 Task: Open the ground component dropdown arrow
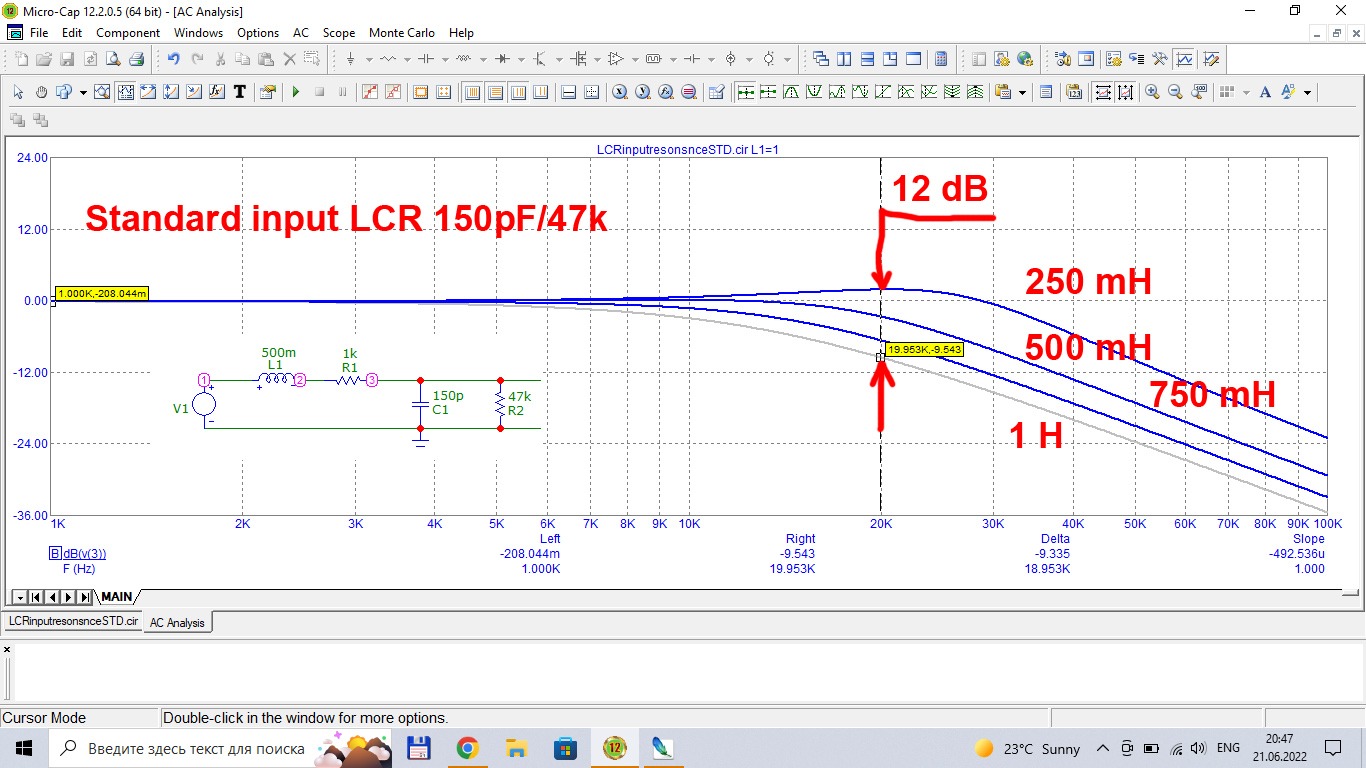point(366,59)
